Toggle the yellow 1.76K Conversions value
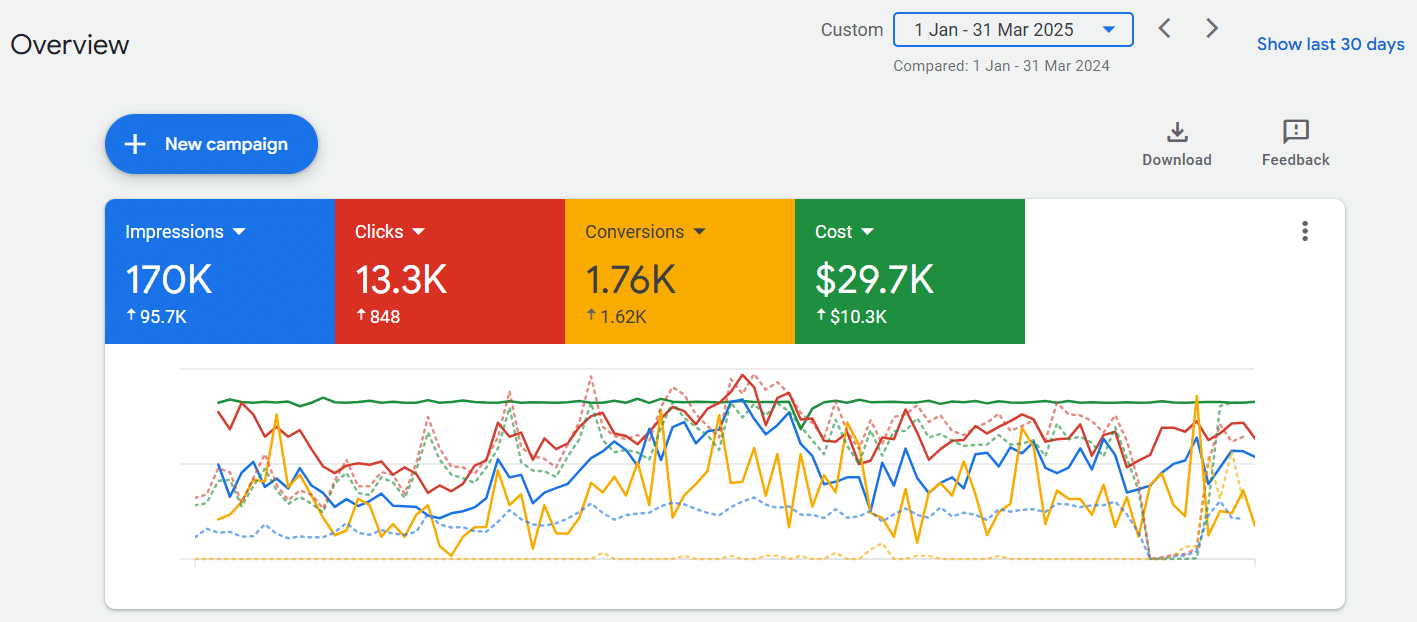Viewport: 1417px width, 622px height. coord(631,280)
